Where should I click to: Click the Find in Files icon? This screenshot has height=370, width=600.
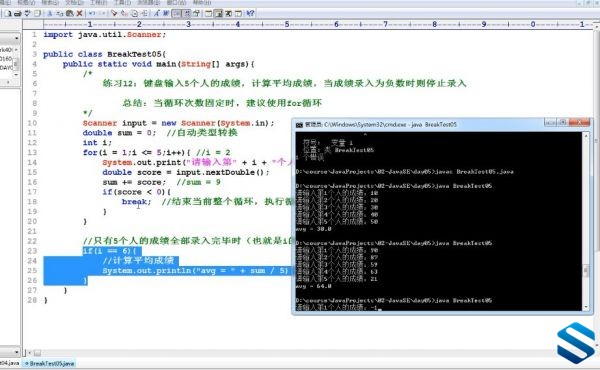[134, 13]
